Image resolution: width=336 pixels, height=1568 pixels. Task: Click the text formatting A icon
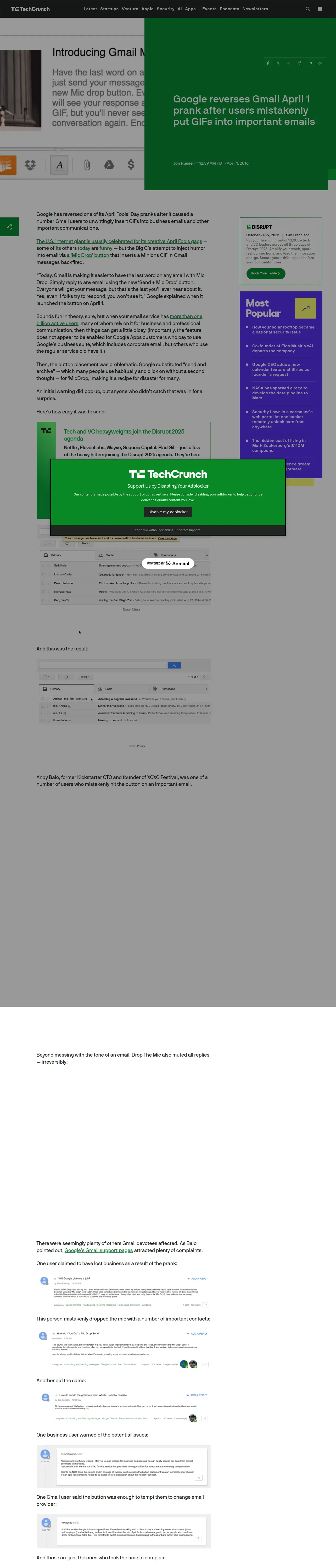point(59,165)
